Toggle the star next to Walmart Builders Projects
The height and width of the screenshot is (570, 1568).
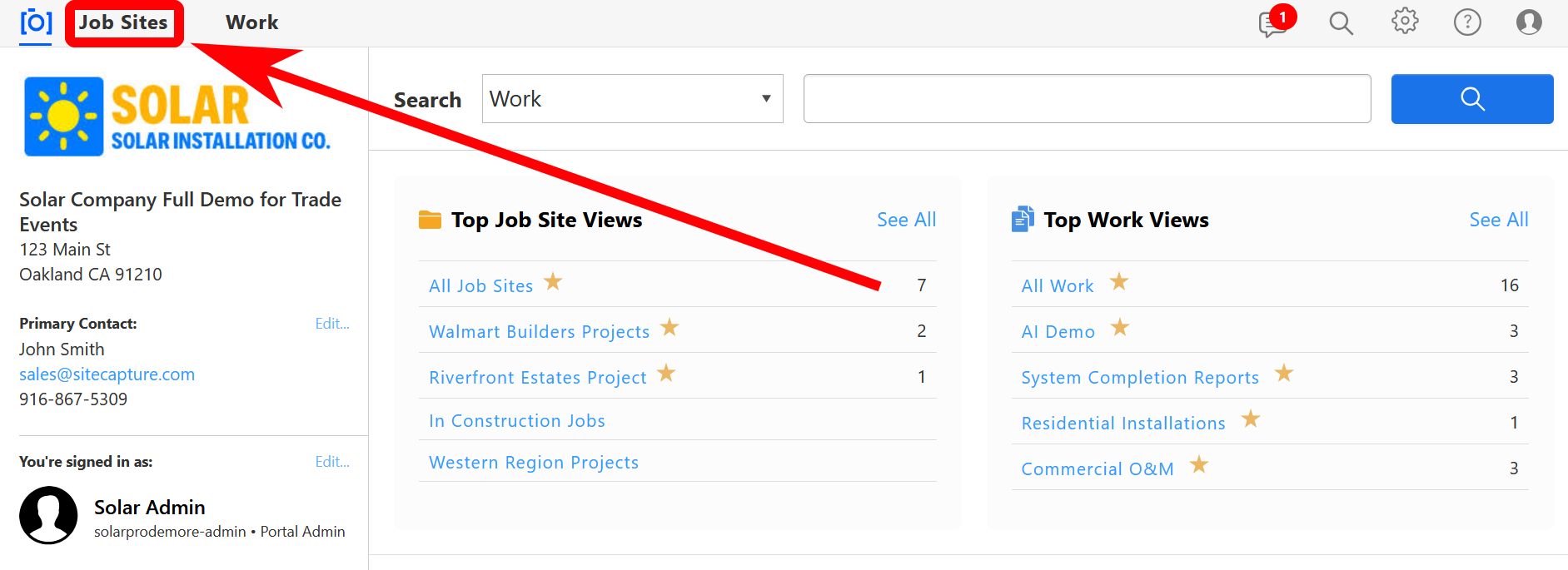pyautogui.click(x=670, y=328)
